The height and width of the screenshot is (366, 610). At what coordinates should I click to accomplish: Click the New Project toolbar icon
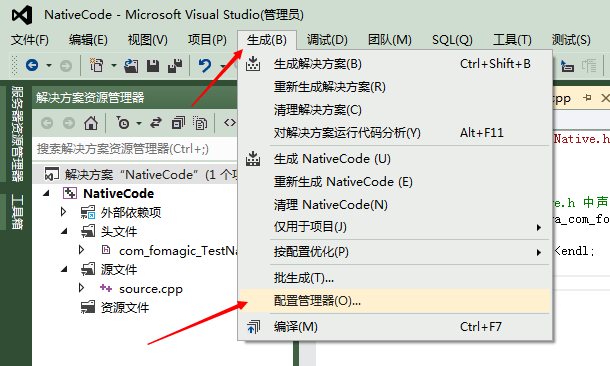click(x=96, y=65)
